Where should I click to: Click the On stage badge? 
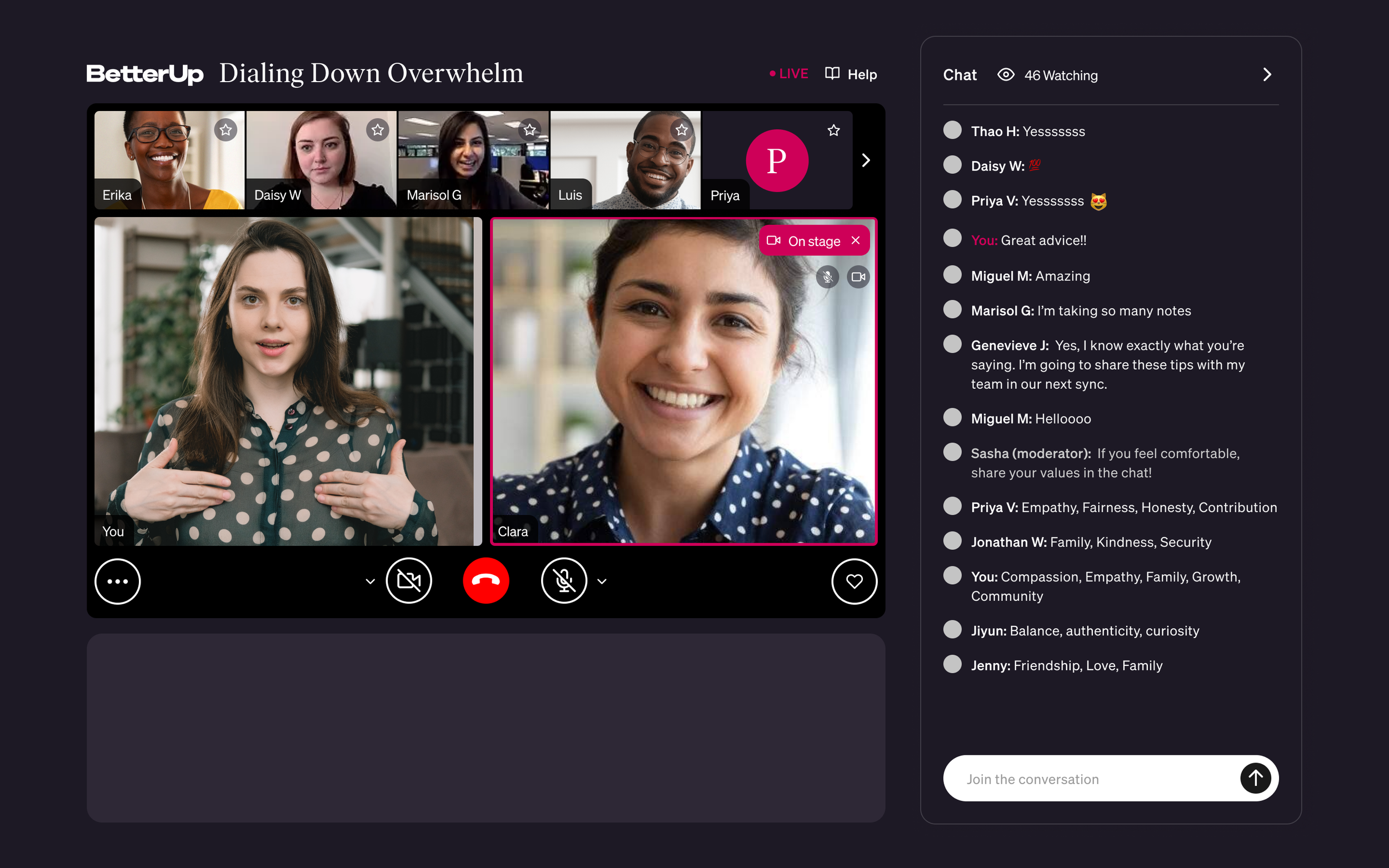click(813, 241)
